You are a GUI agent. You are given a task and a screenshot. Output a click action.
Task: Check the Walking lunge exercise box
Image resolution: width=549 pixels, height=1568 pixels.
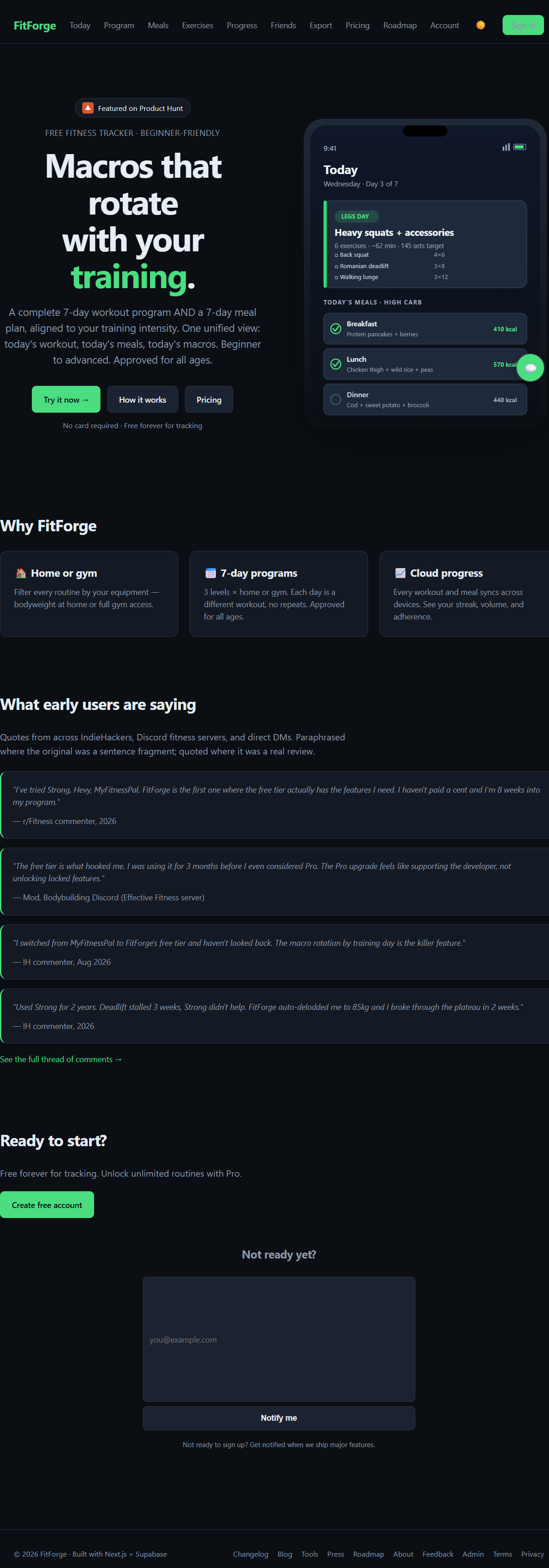(337, 277)
